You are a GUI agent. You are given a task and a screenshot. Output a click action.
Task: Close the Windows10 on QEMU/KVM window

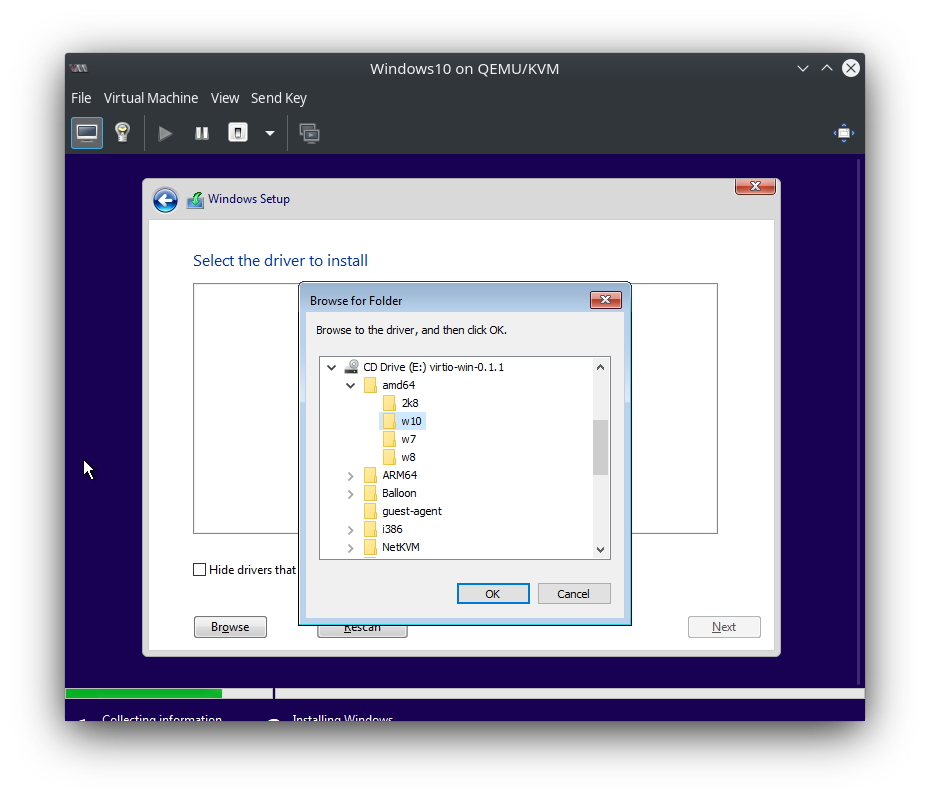[851, 68]
